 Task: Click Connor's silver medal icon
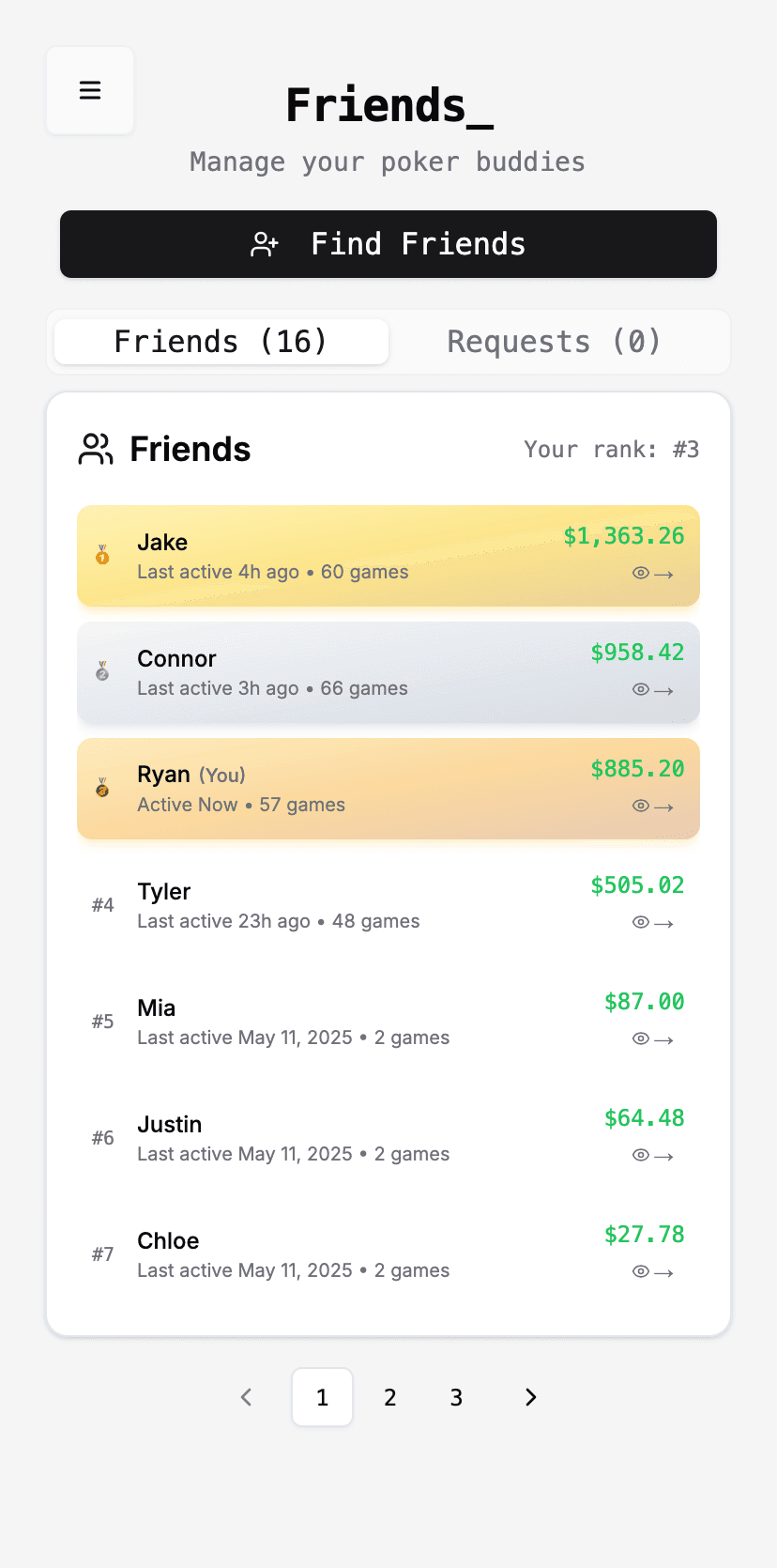[102, 671]
